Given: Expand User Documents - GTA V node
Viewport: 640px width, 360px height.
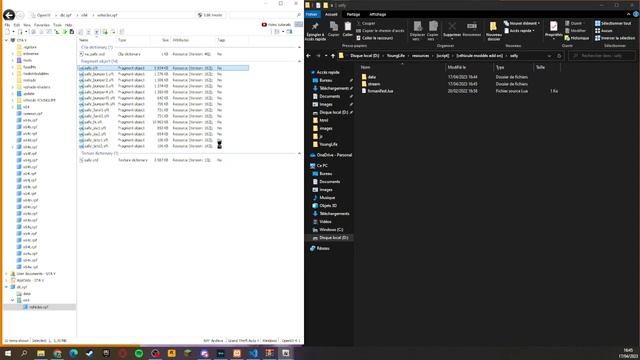Looking at the screenshot, I should pyautogui.click(x=7, y=274).
